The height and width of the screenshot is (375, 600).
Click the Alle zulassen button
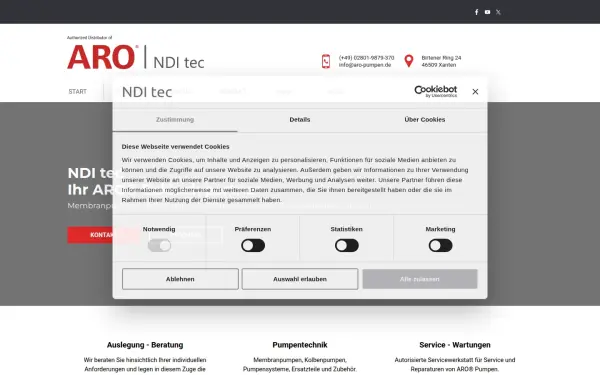pyautogui.click(x=420, y=279)
